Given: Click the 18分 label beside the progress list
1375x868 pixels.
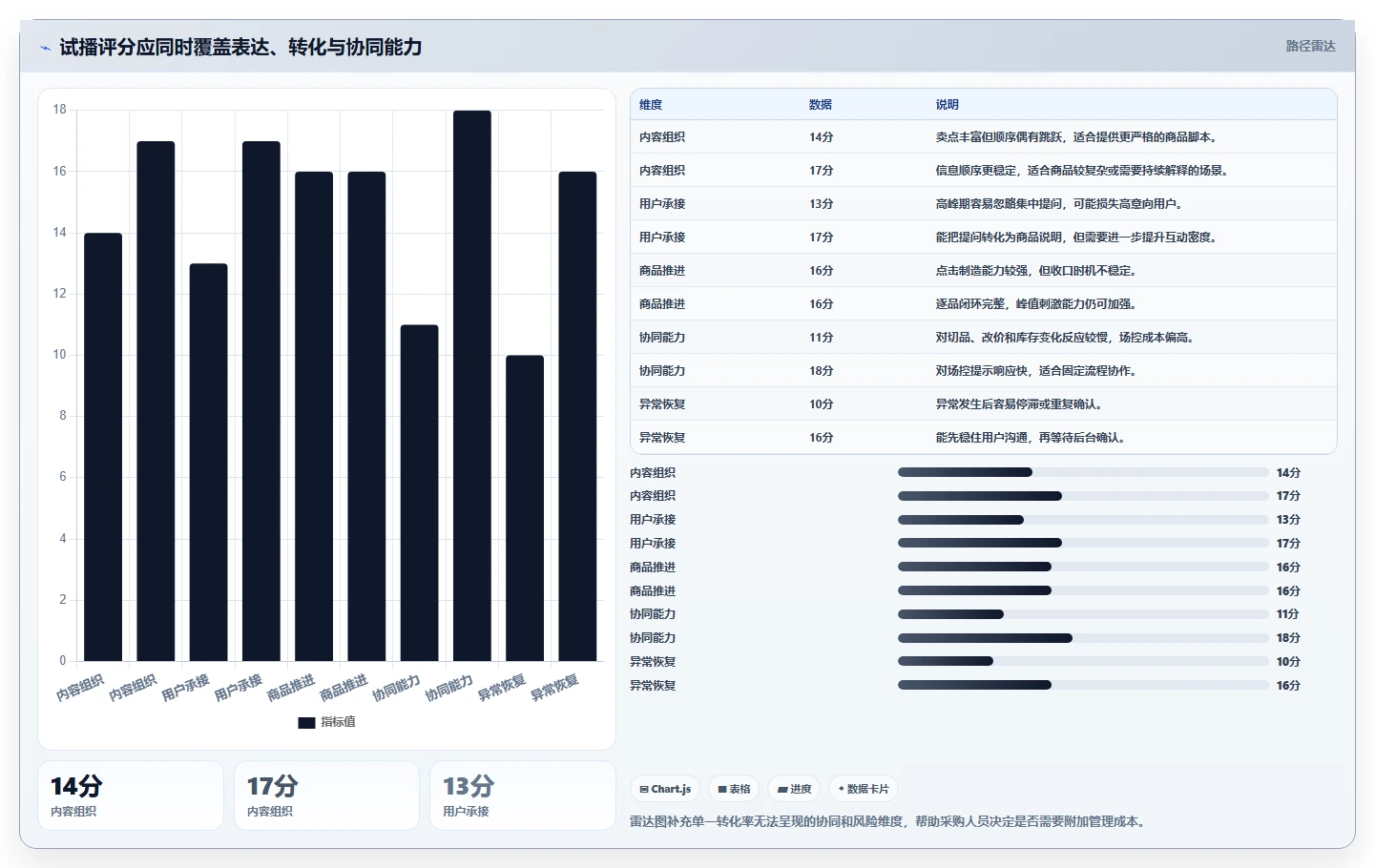Looking at the screenshot, I should [1288, 638].
